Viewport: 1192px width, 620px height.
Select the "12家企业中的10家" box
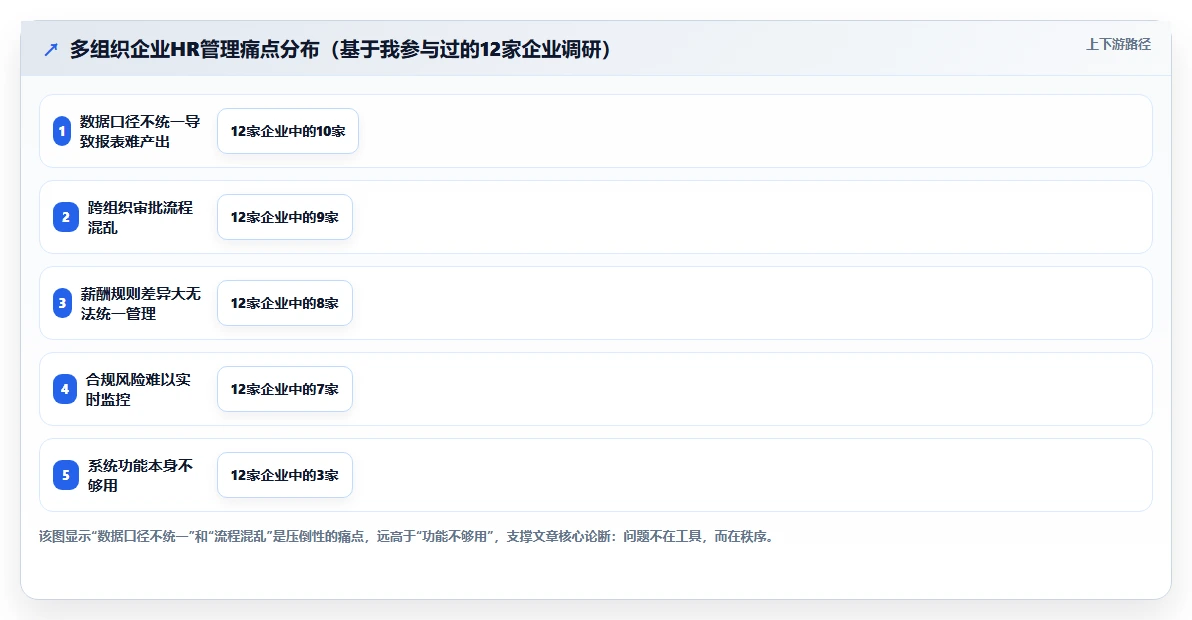coord(287,131)
